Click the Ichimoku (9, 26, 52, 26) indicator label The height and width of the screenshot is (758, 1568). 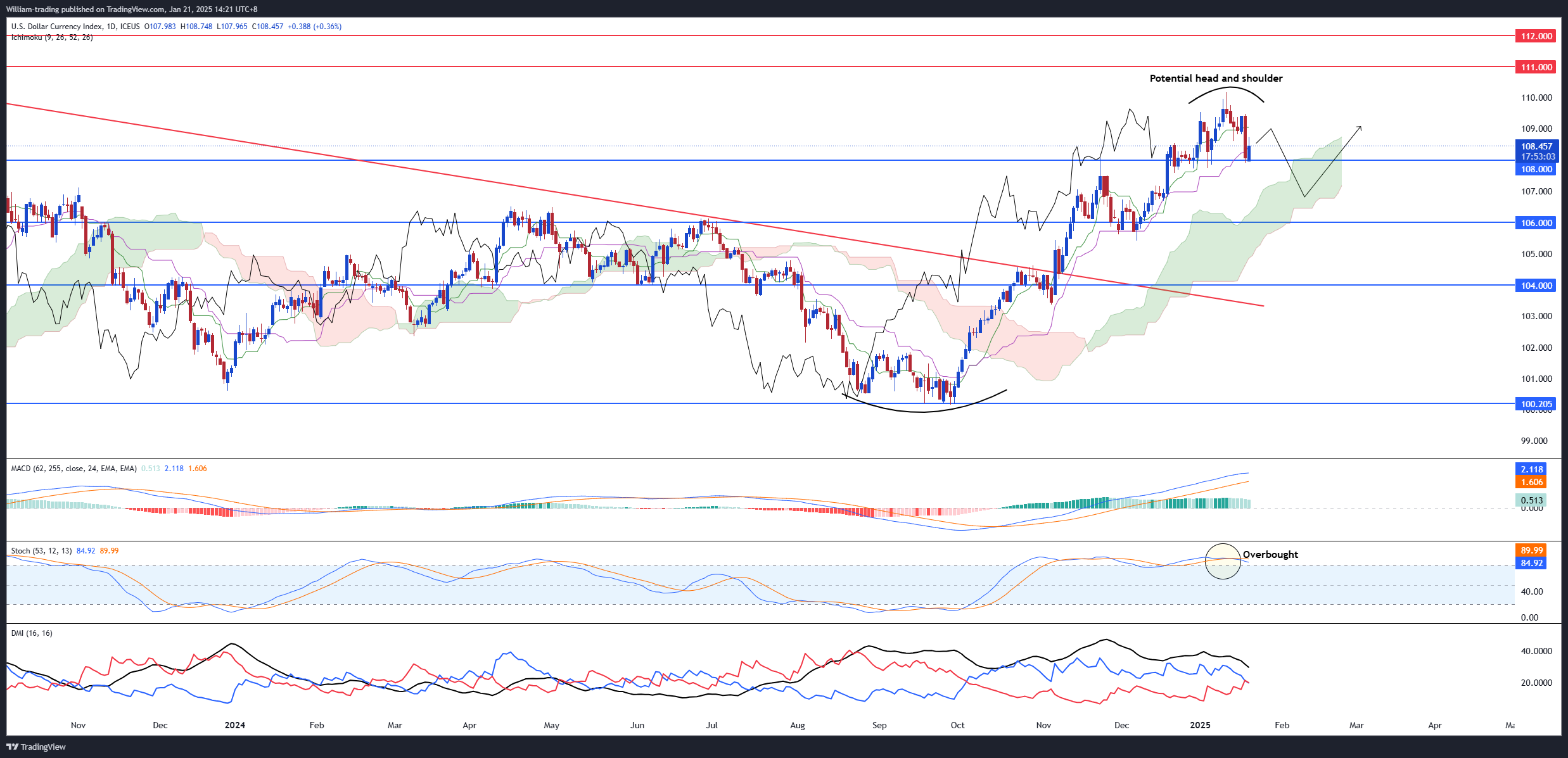[x=52, y=37]
